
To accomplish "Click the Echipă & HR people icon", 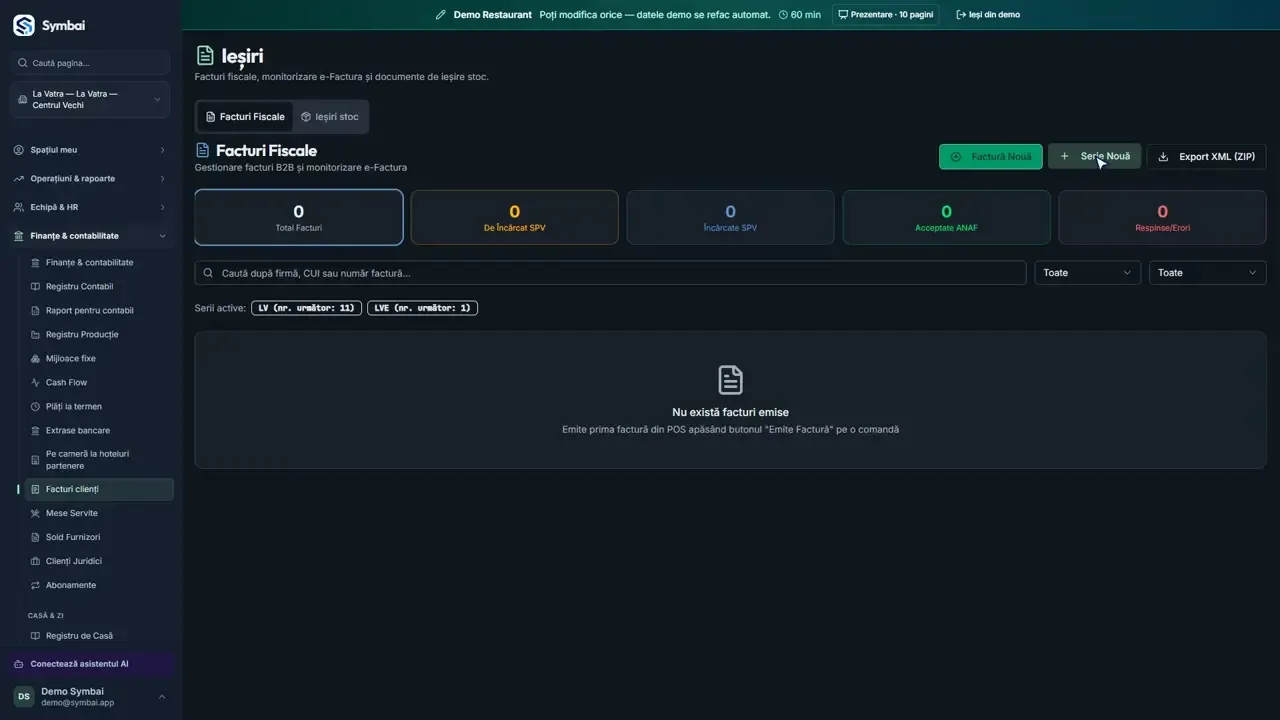I will (19, 207).
